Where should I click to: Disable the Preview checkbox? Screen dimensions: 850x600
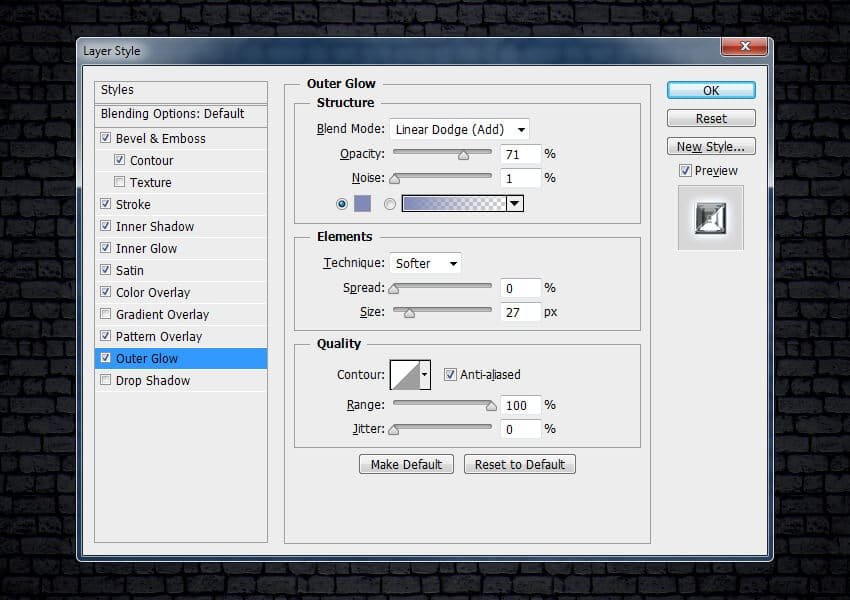pyautogui.click(x=685, y=171)
